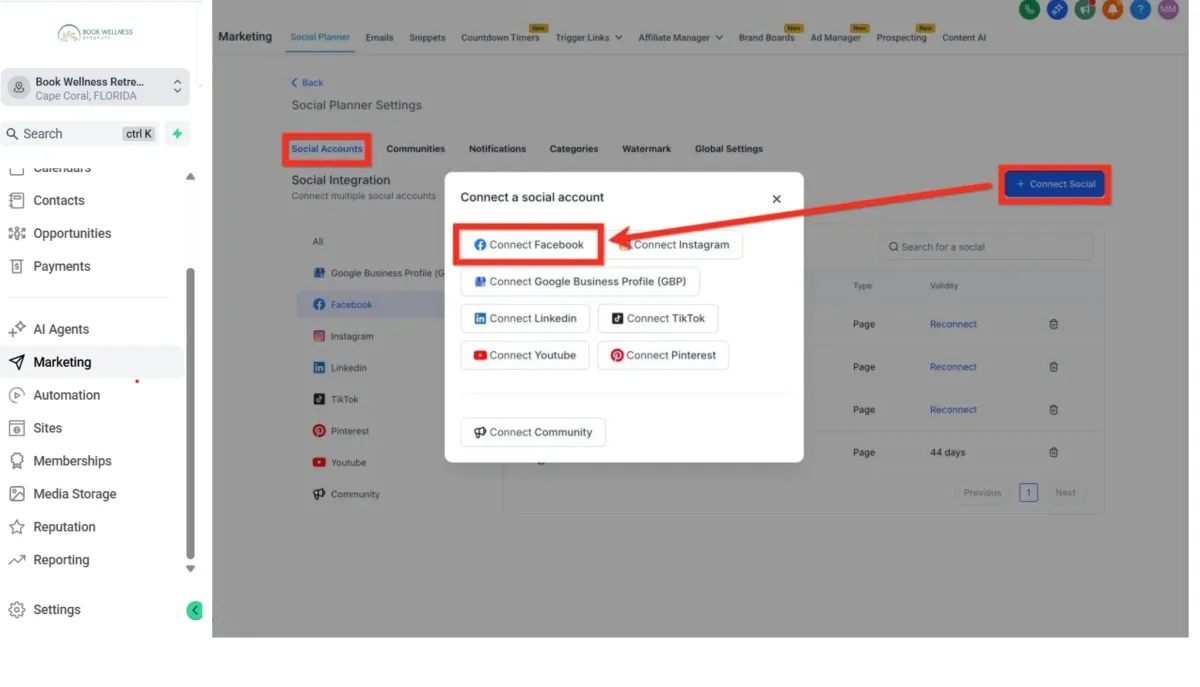The width and height of the screenshot is (1200, 687).
Task: Select the Global Settings tab
Action: (729, 149)
